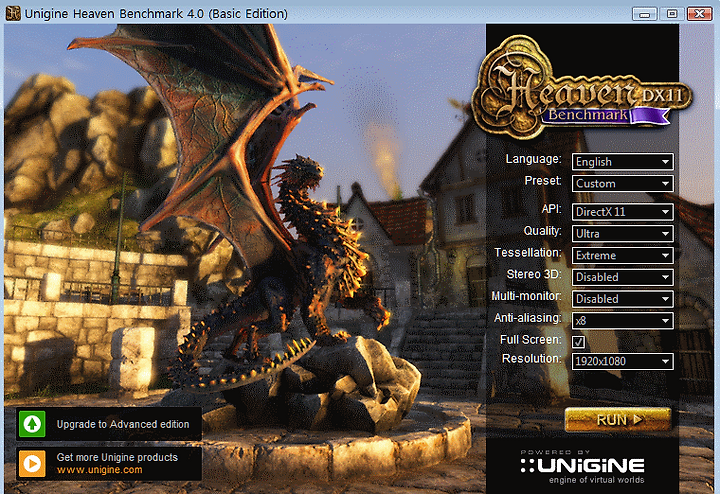Open the Stereo 3D dropdown

[623, 277]
